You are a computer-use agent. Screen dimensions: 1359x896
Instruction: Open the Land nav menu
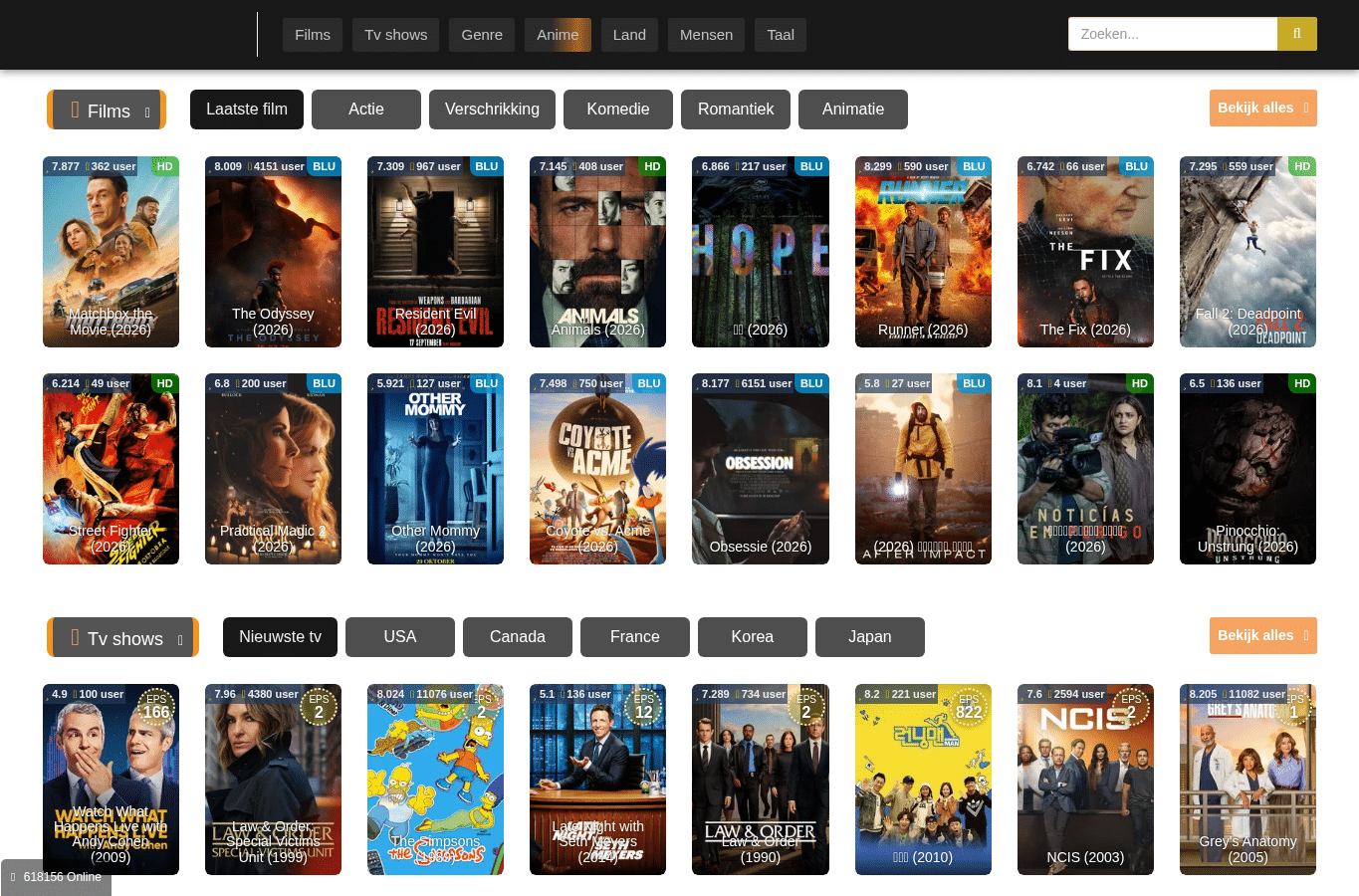pyautogui.click(x=629, y=35)
